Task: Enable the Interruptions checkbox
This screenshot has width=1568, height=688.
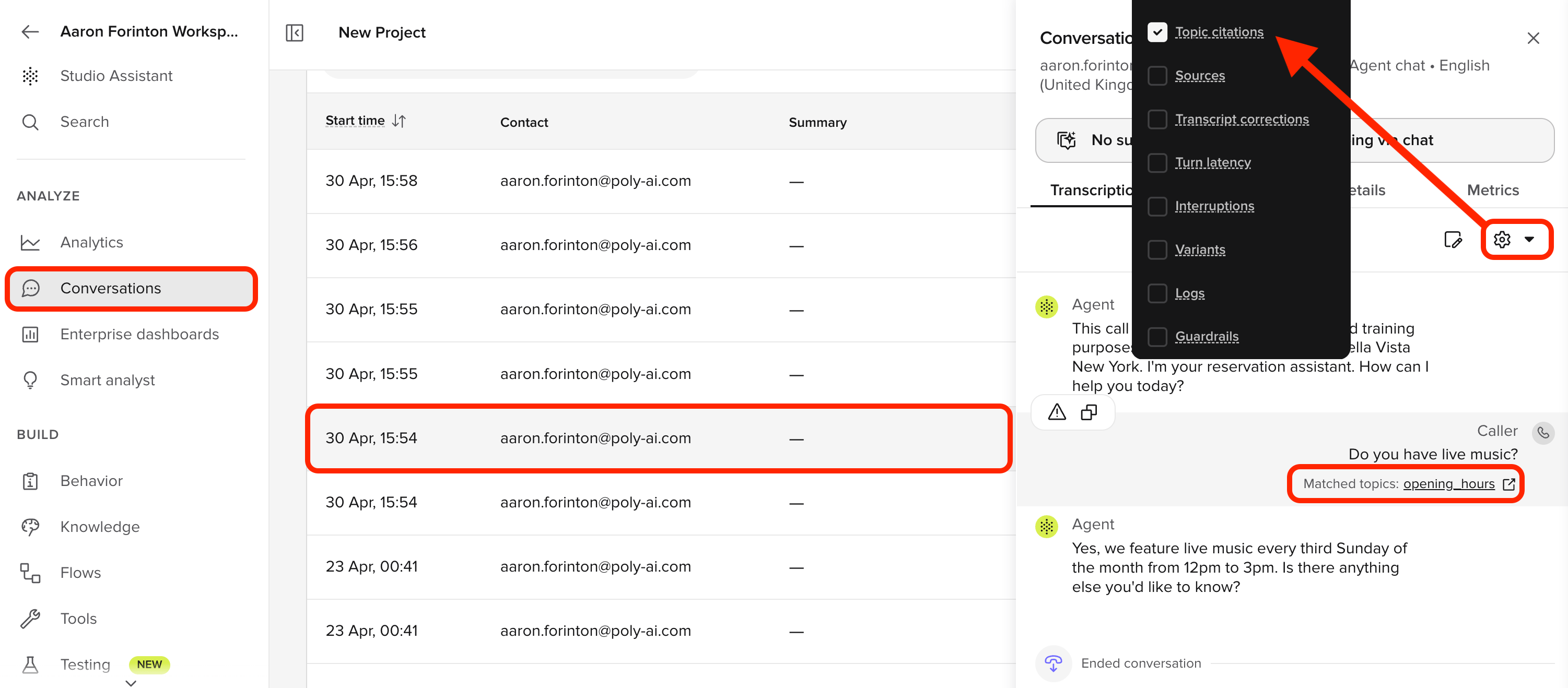Action: pos(1157,206)
